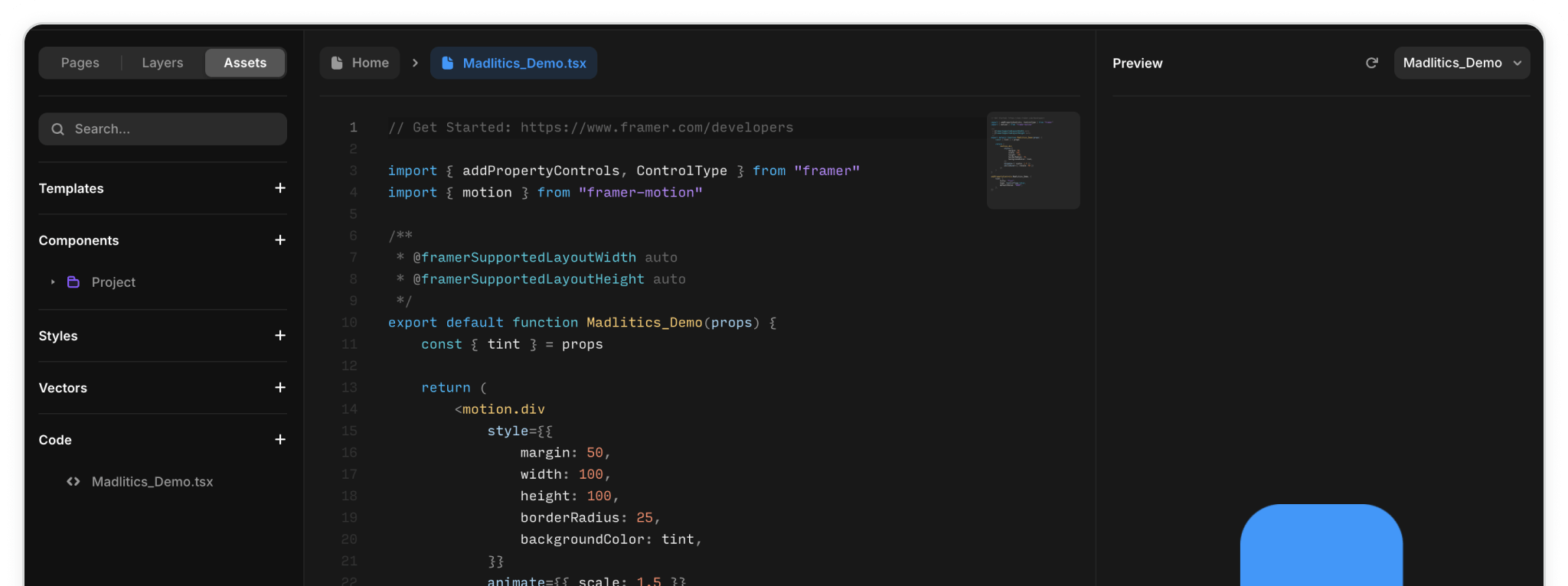Click the blue file icon on Madlitics_Demo.tsx tab
Screen dimensions: 1568x586
pos(448,63)
